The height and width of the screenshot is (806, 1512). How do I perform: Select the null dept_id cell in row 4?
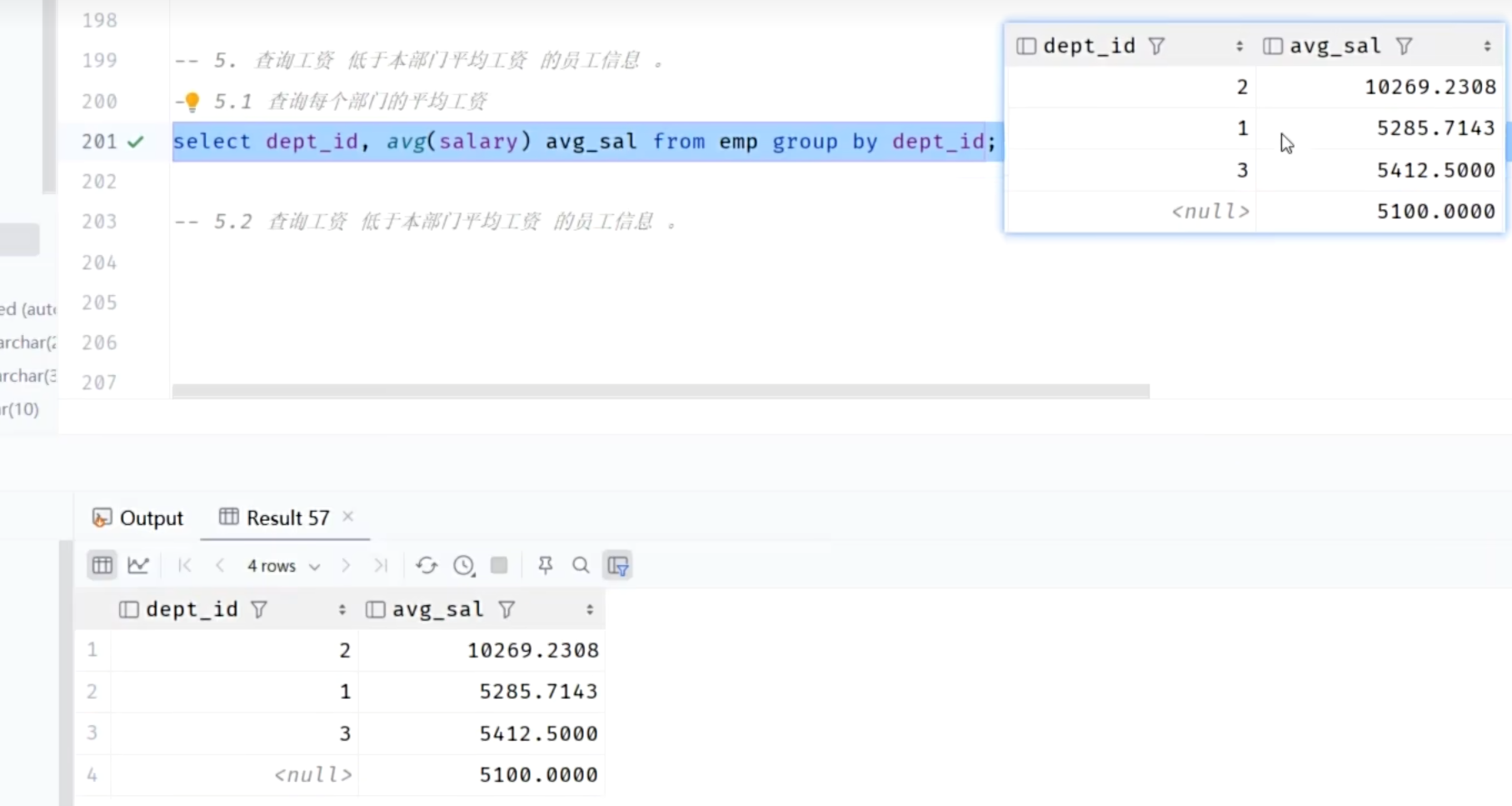tap(313, 774)
